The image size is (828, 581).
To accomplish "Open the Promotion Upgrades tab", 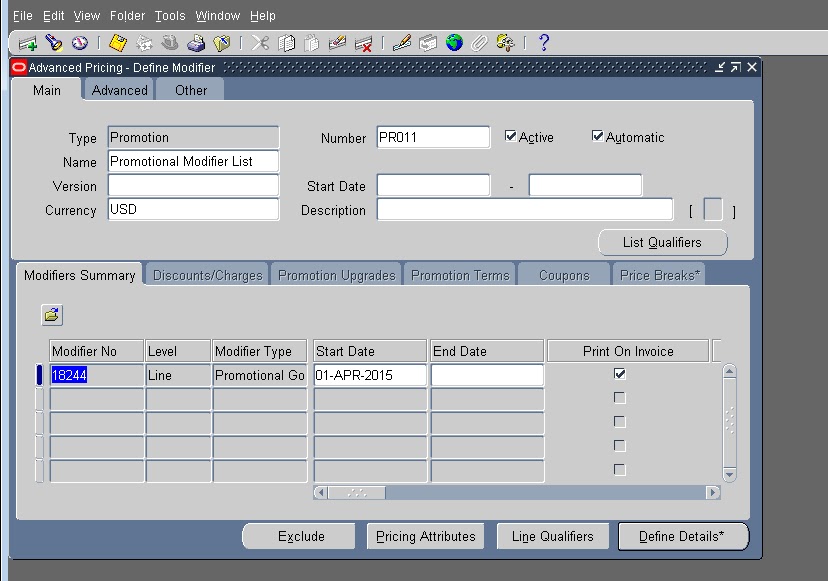I will (x=336, y=275).
